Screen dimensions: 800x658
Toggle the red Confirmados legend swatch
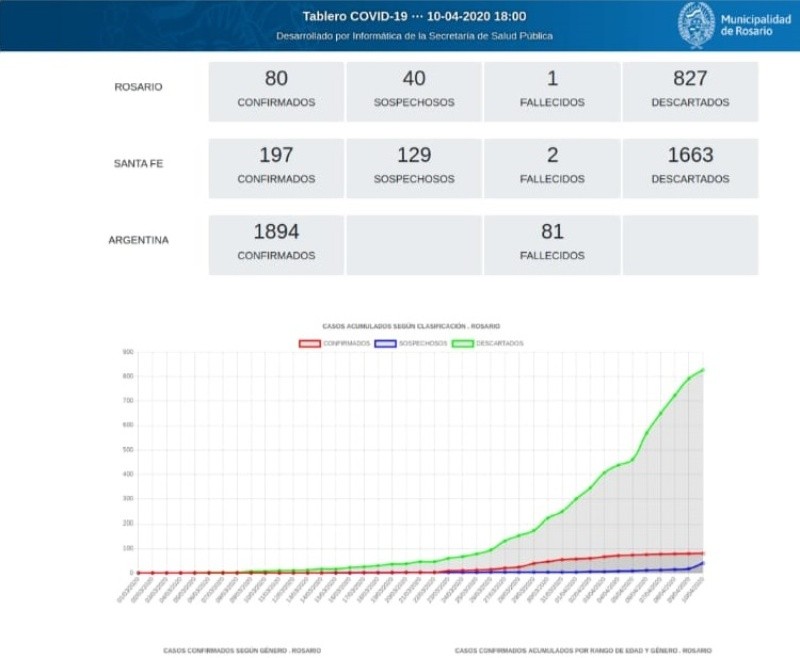pos(310,343)
